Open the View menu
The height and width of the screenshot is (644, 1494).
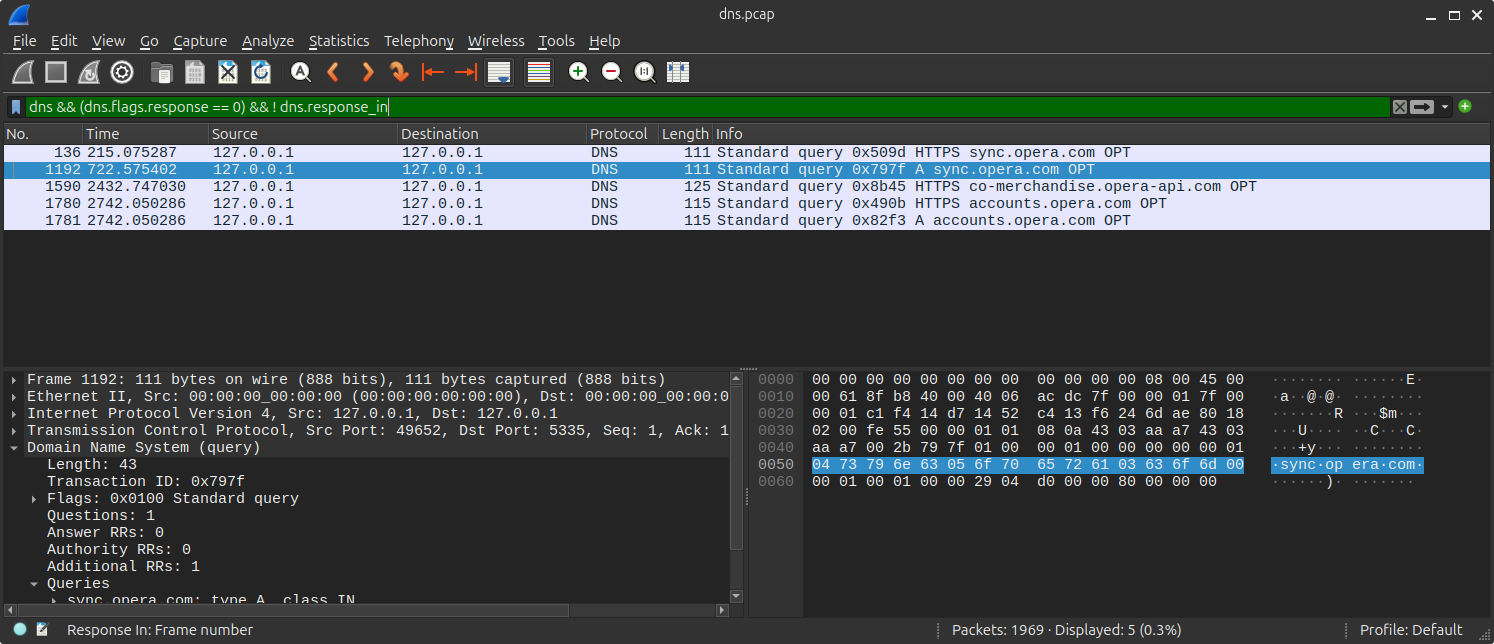tap(108, 41)
